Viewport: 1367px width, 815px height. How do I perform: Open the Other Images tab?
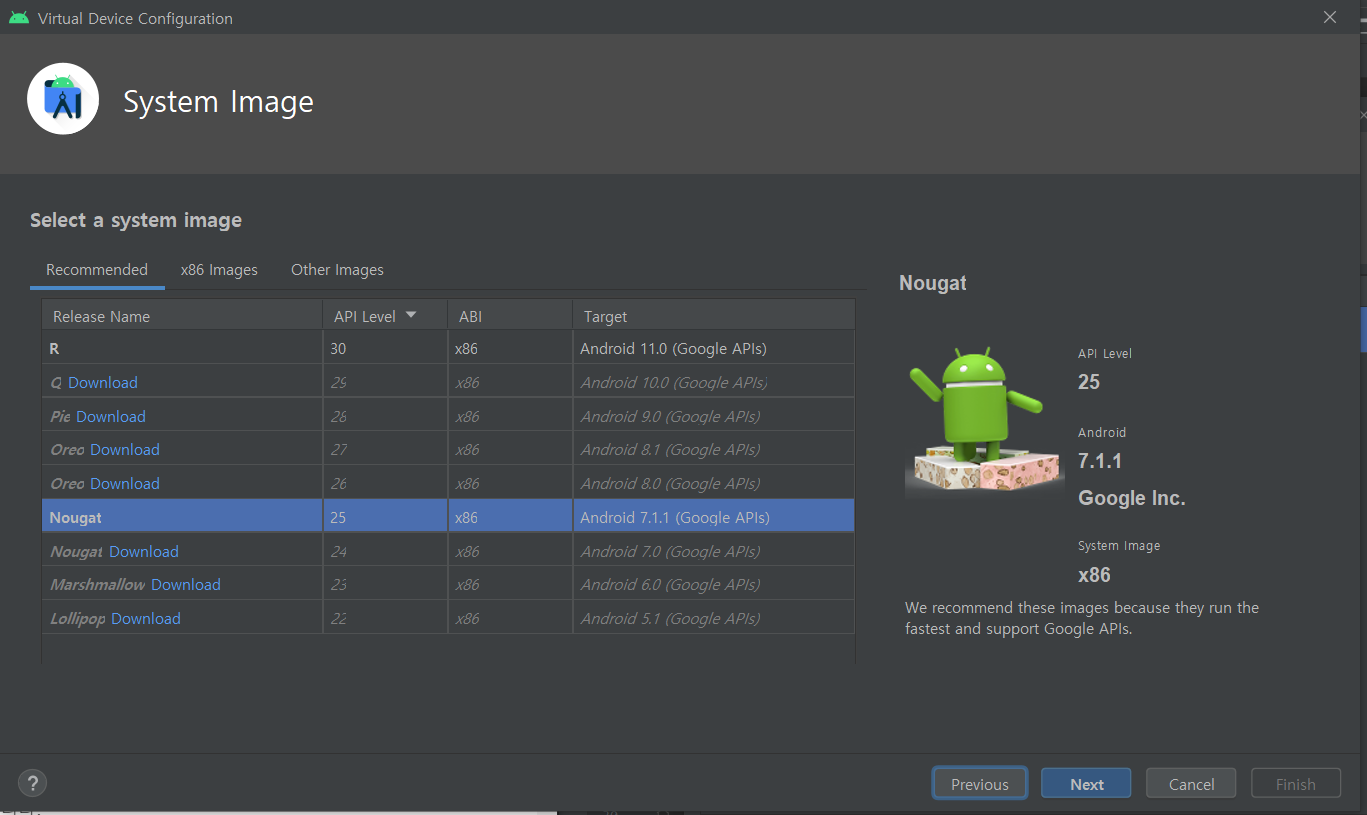(337, 270)
